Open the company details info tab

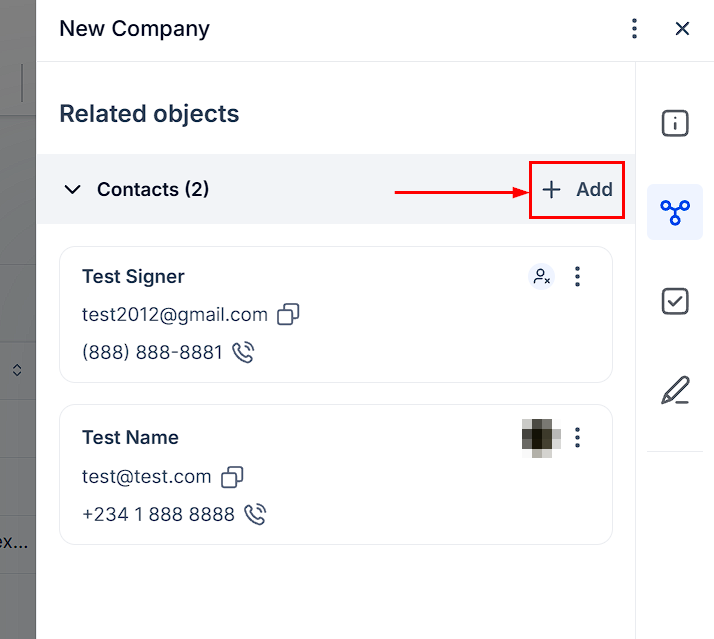(x=675, y=124)
